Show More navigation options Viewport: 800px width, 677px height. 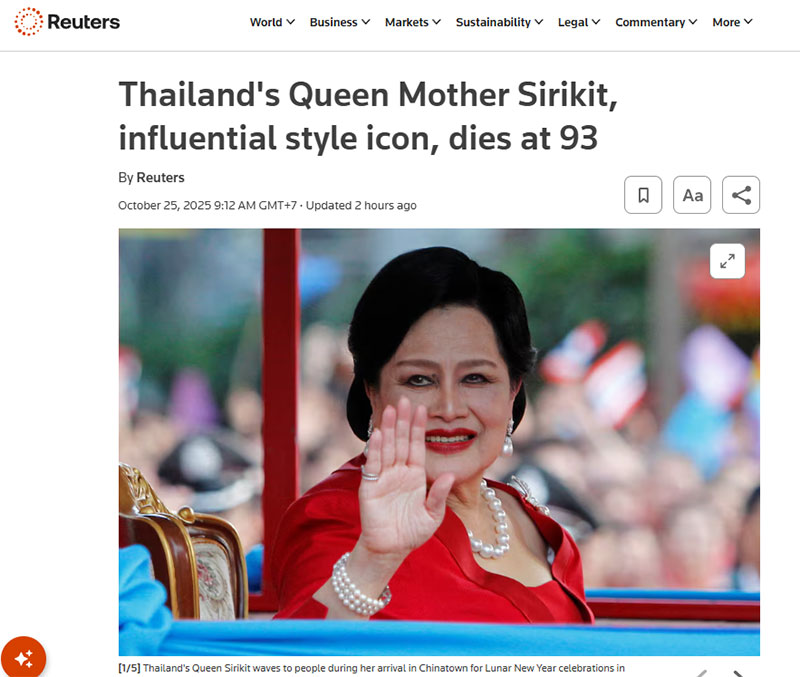point(732,22)
